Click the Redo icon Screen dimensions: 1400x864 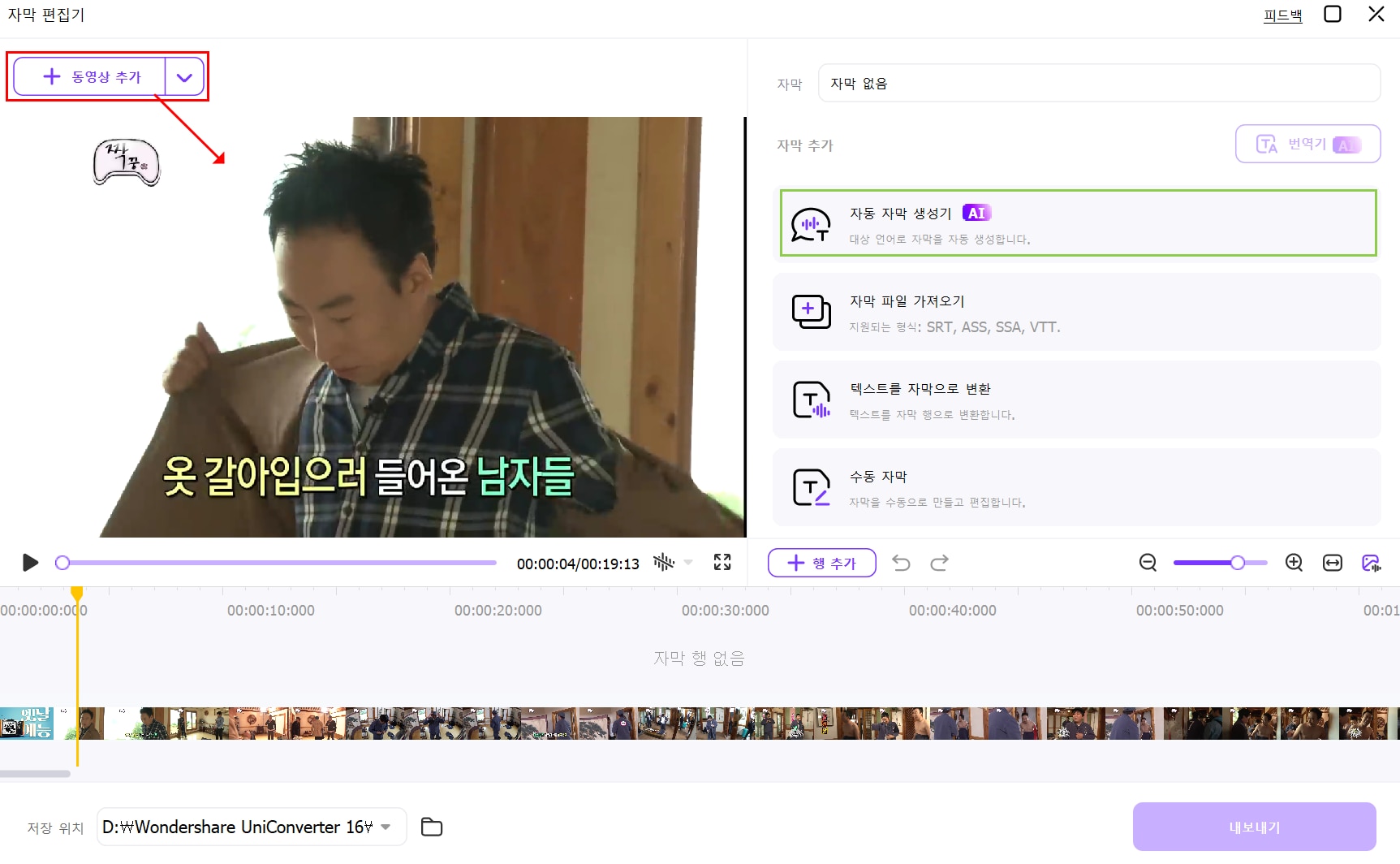[940, 562]
